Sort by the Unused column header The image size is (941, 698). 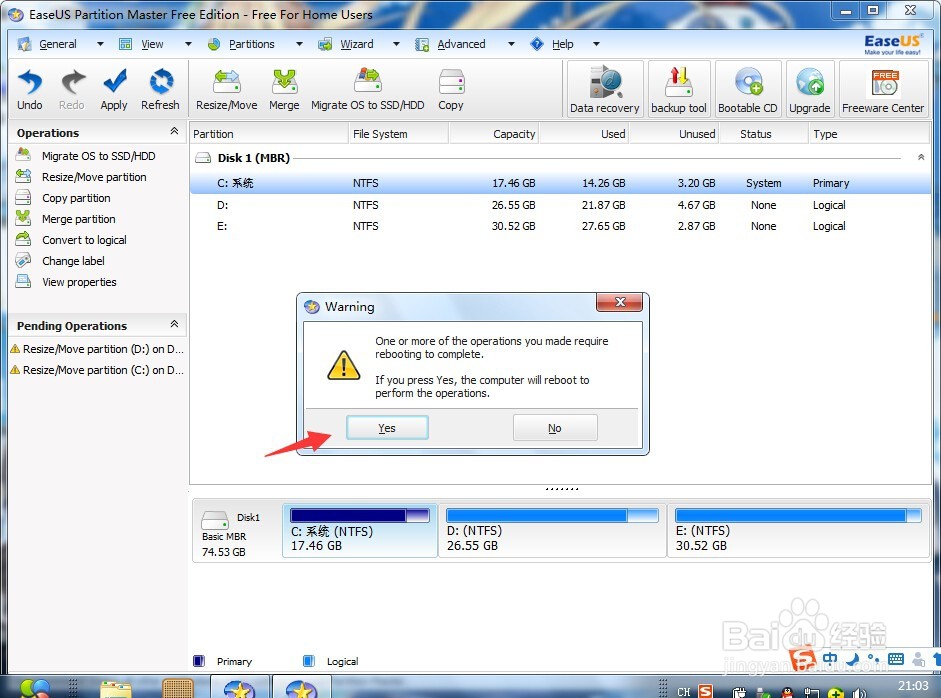tap(674, 134)
